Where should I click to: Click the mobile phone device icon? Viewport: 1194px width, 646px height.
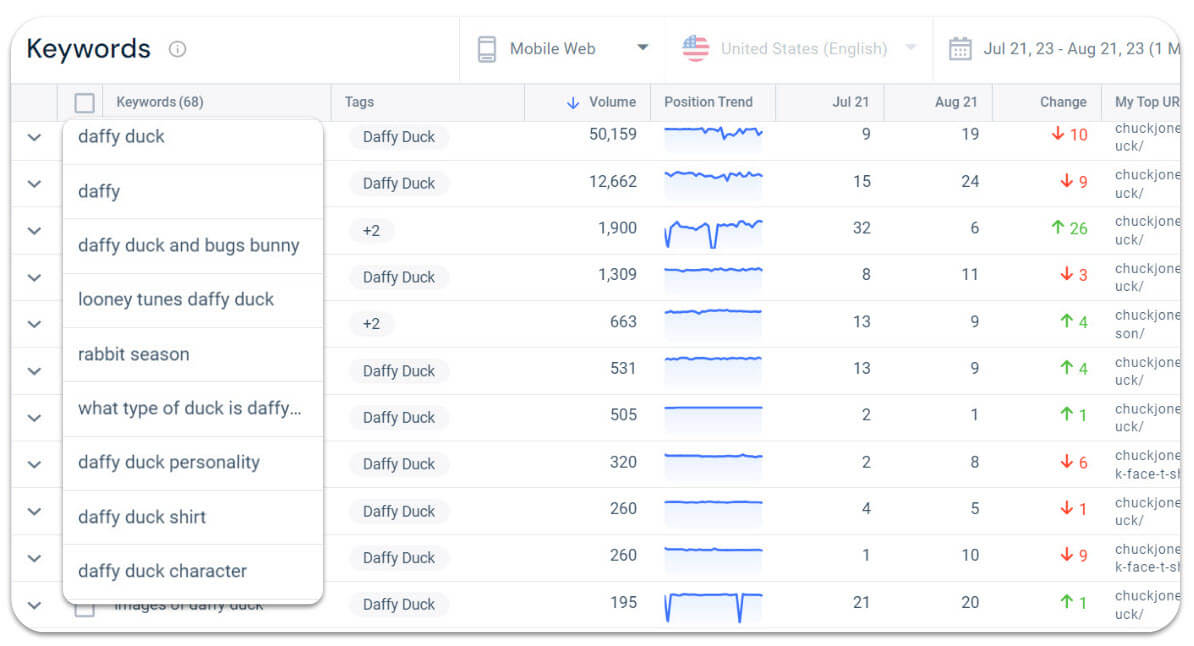(487, 49)
